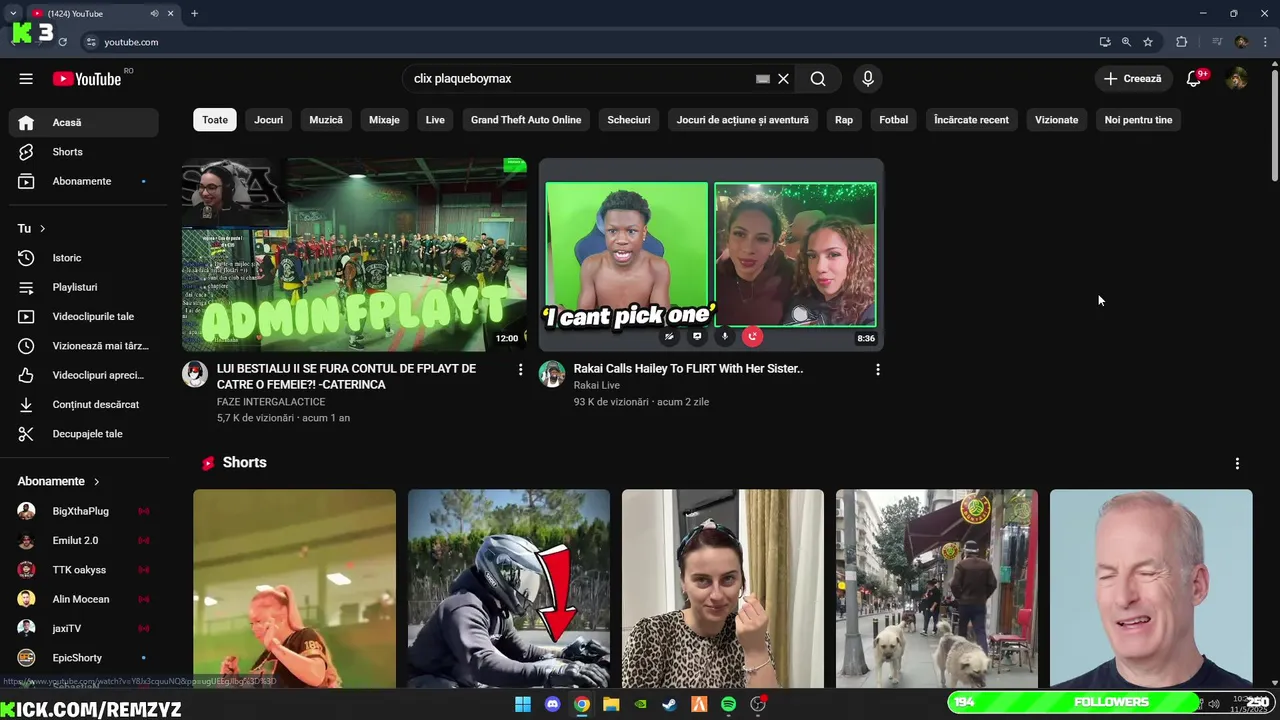Expand the Tu section chevron

42,229
